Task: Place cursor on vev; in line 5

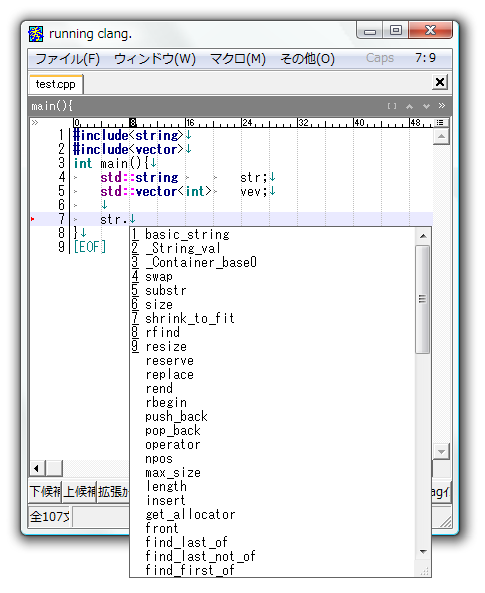Action: pyautogui.click(x=253, y=192)
